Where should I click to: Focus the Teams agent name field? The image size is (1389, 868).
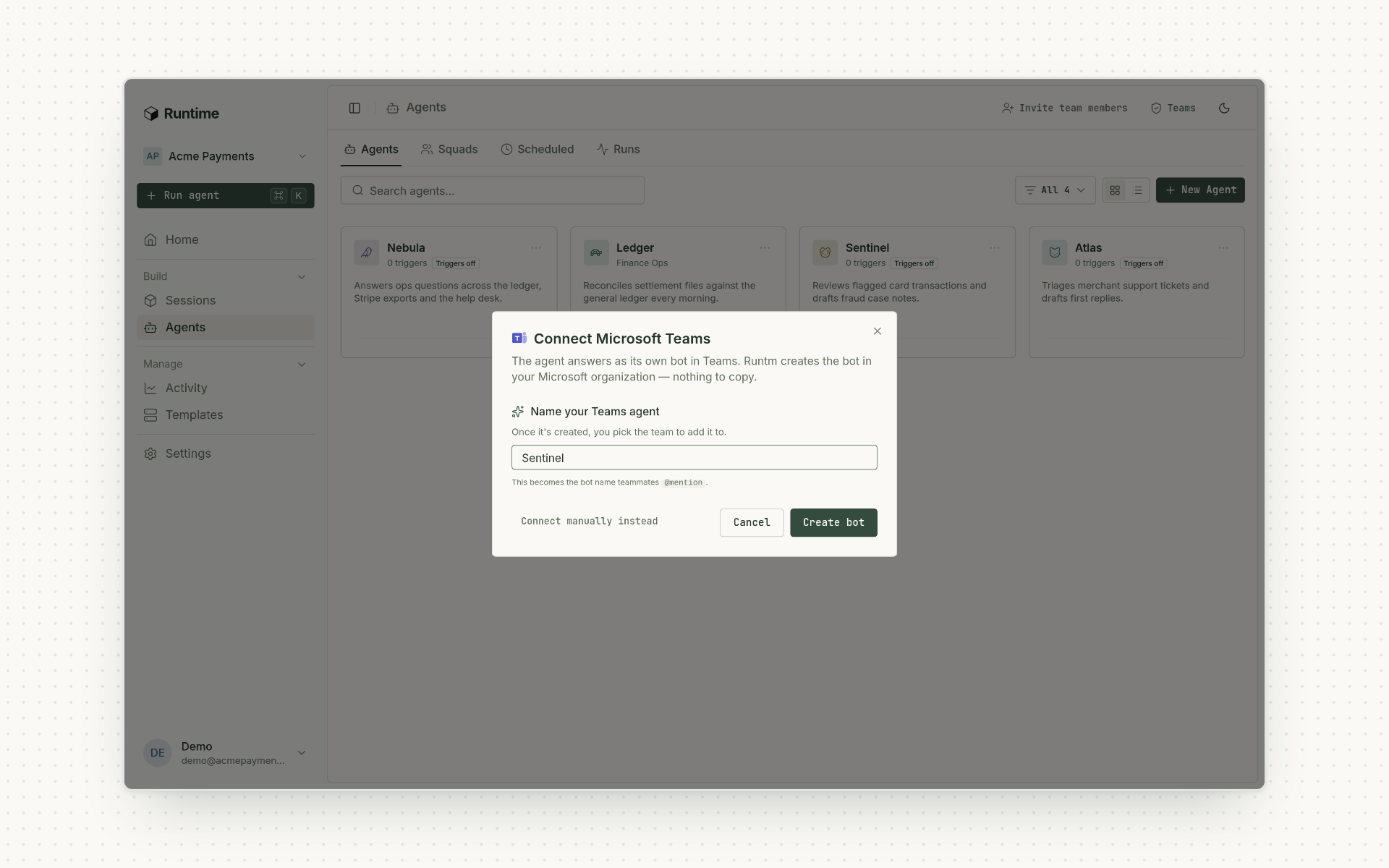(694, 457)
